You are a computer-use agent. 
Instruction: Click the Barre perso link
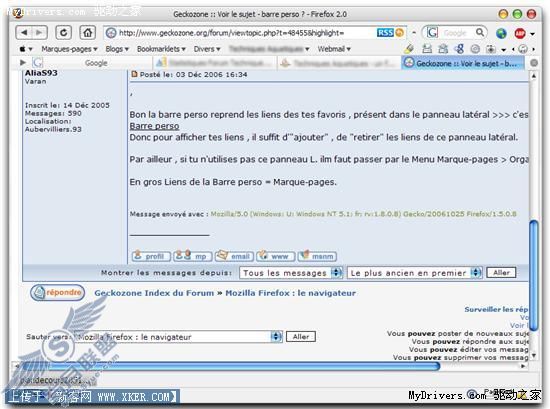point(154,126)
